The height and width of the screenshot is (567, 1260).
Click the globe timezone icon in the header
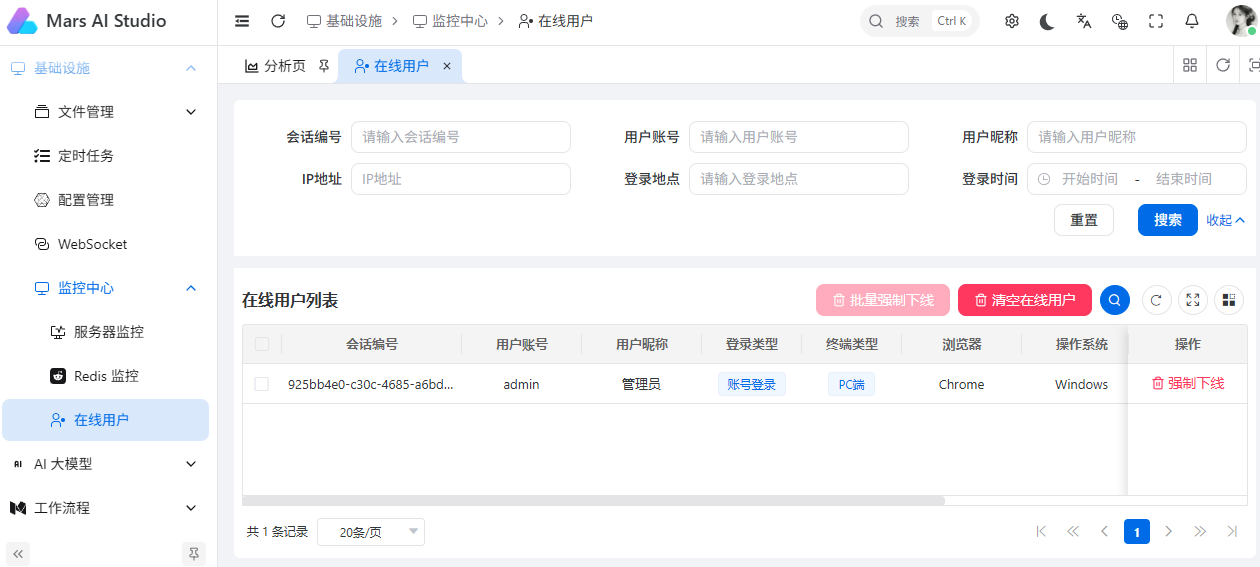coord(1119,21)
